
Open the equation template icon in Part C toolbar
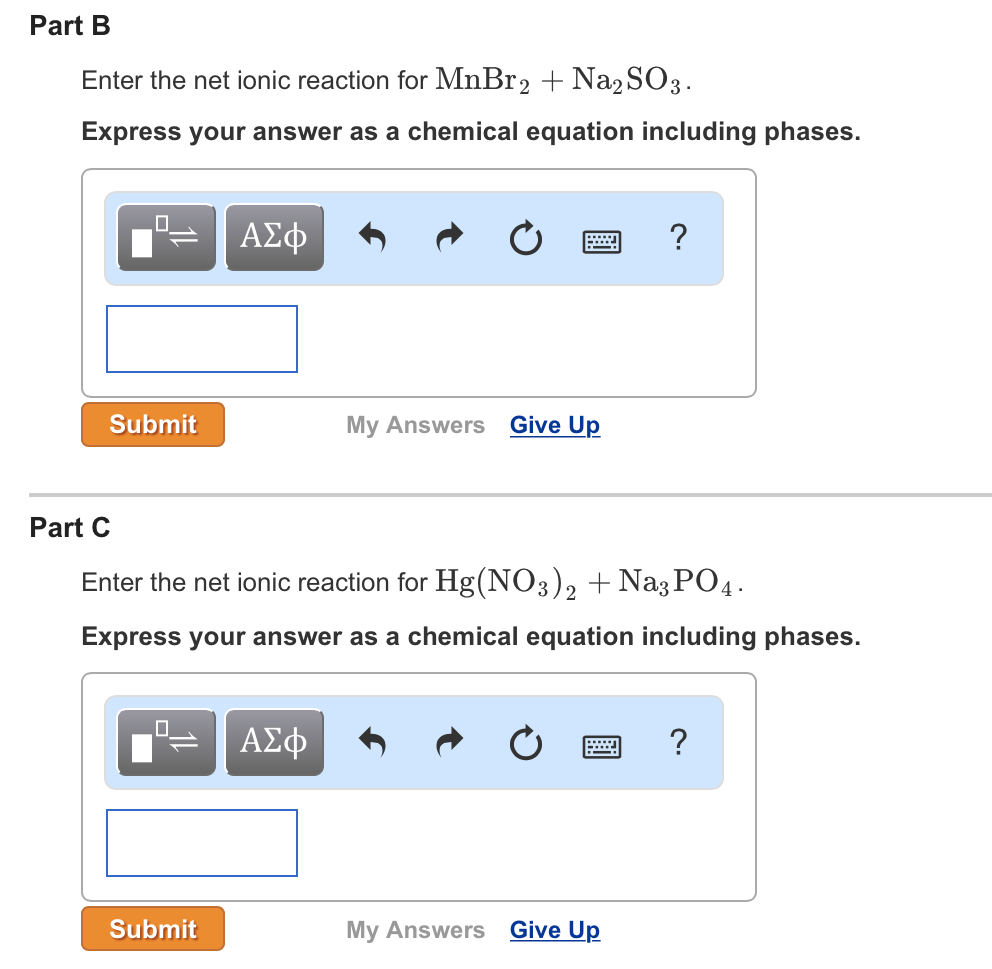point(166,742)
